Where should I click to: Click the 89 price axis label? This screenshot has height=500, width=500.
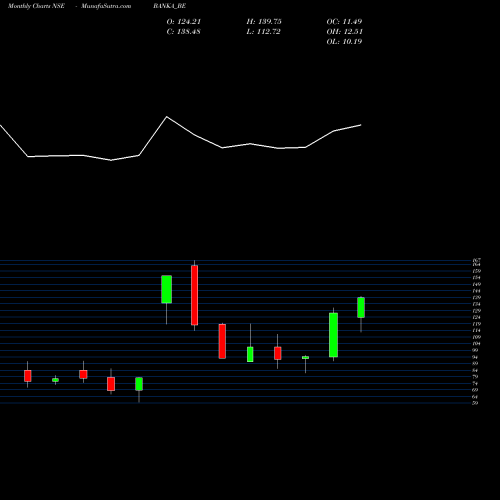(x=475, y=363)
